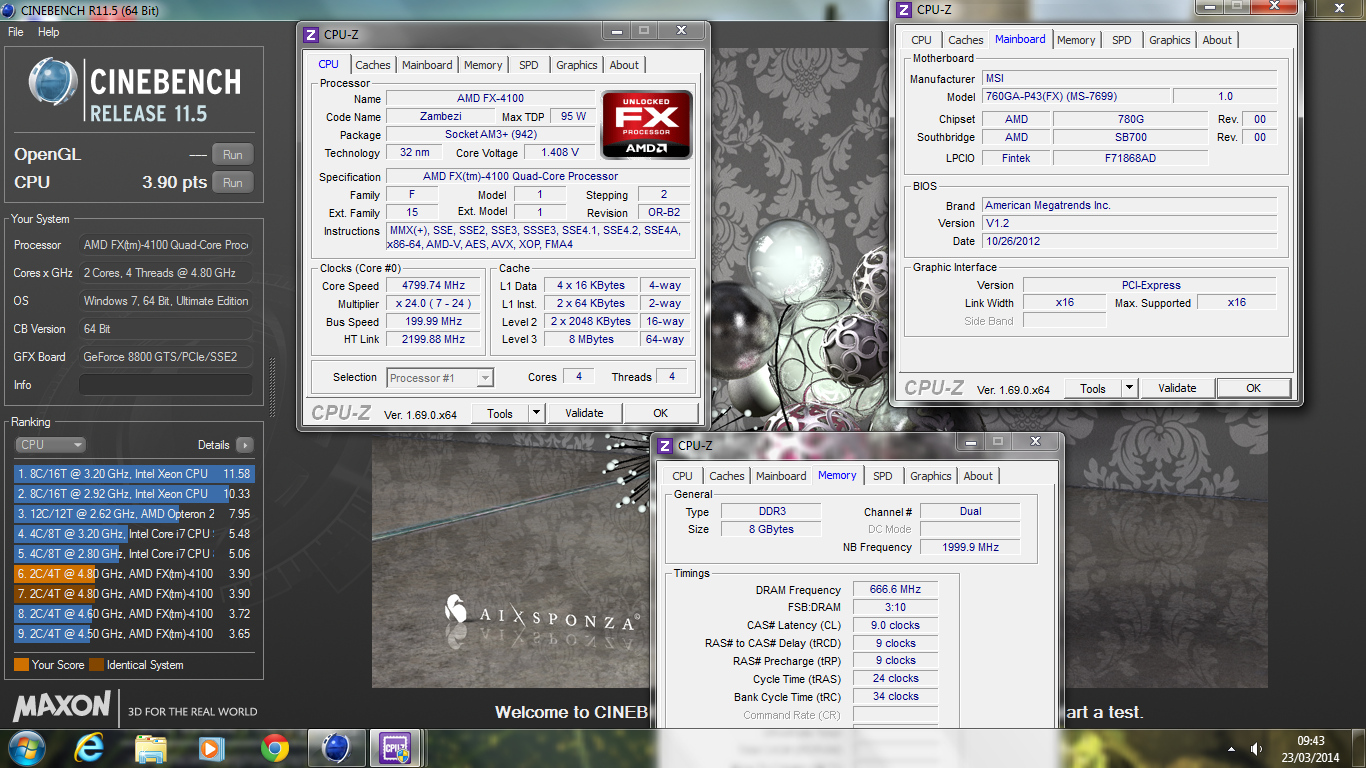
Task: Run the CPU benchmark
Action: pyautogui.click(x=233, y=183)
